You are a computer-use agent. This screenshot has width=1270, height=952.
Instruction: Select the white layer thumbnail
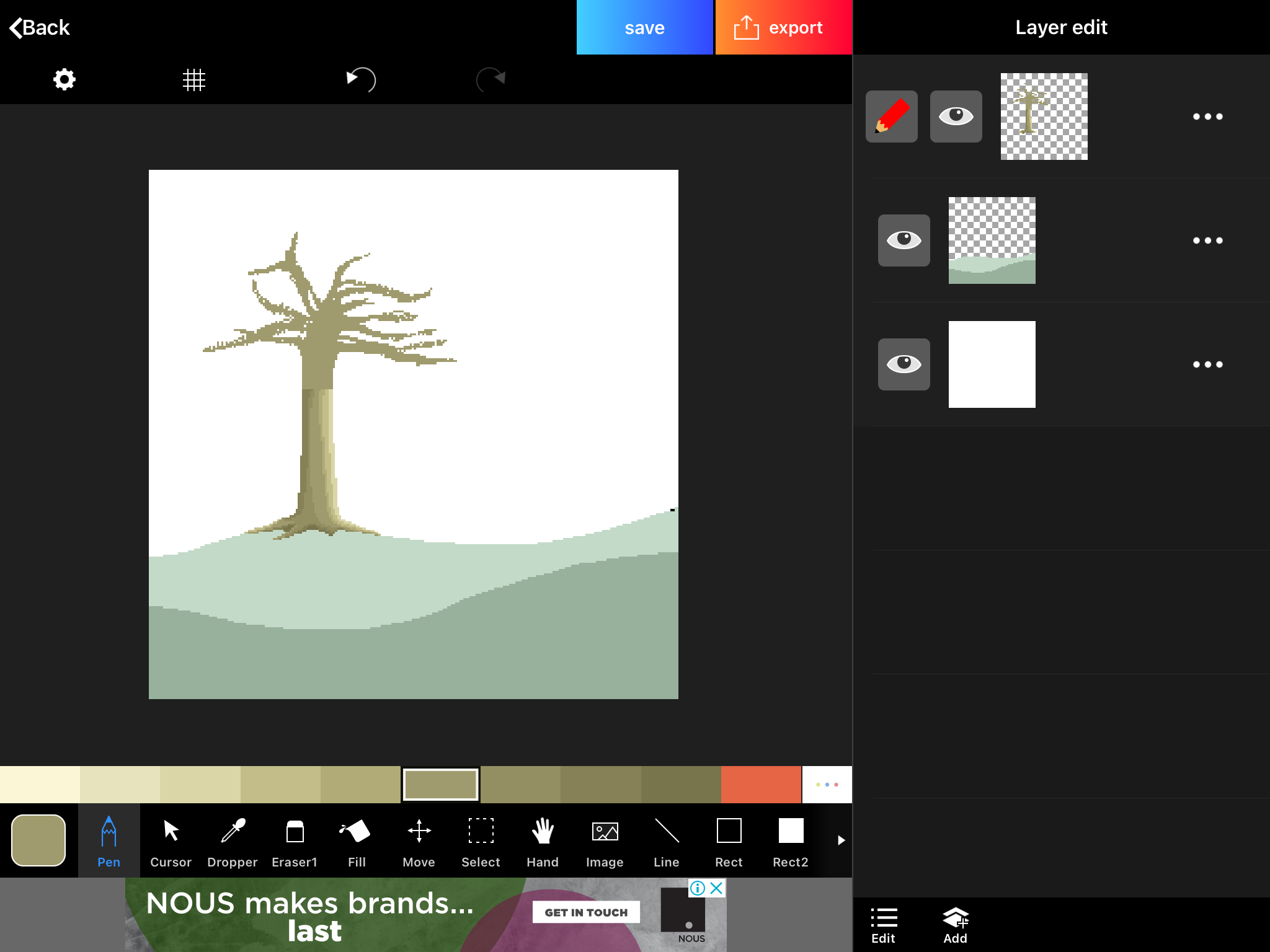click(992, 364)
